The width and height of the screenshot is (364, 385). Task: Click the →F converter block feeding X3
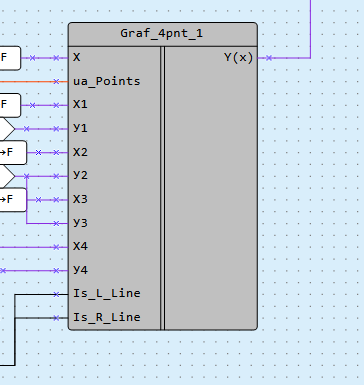point(13,200)
